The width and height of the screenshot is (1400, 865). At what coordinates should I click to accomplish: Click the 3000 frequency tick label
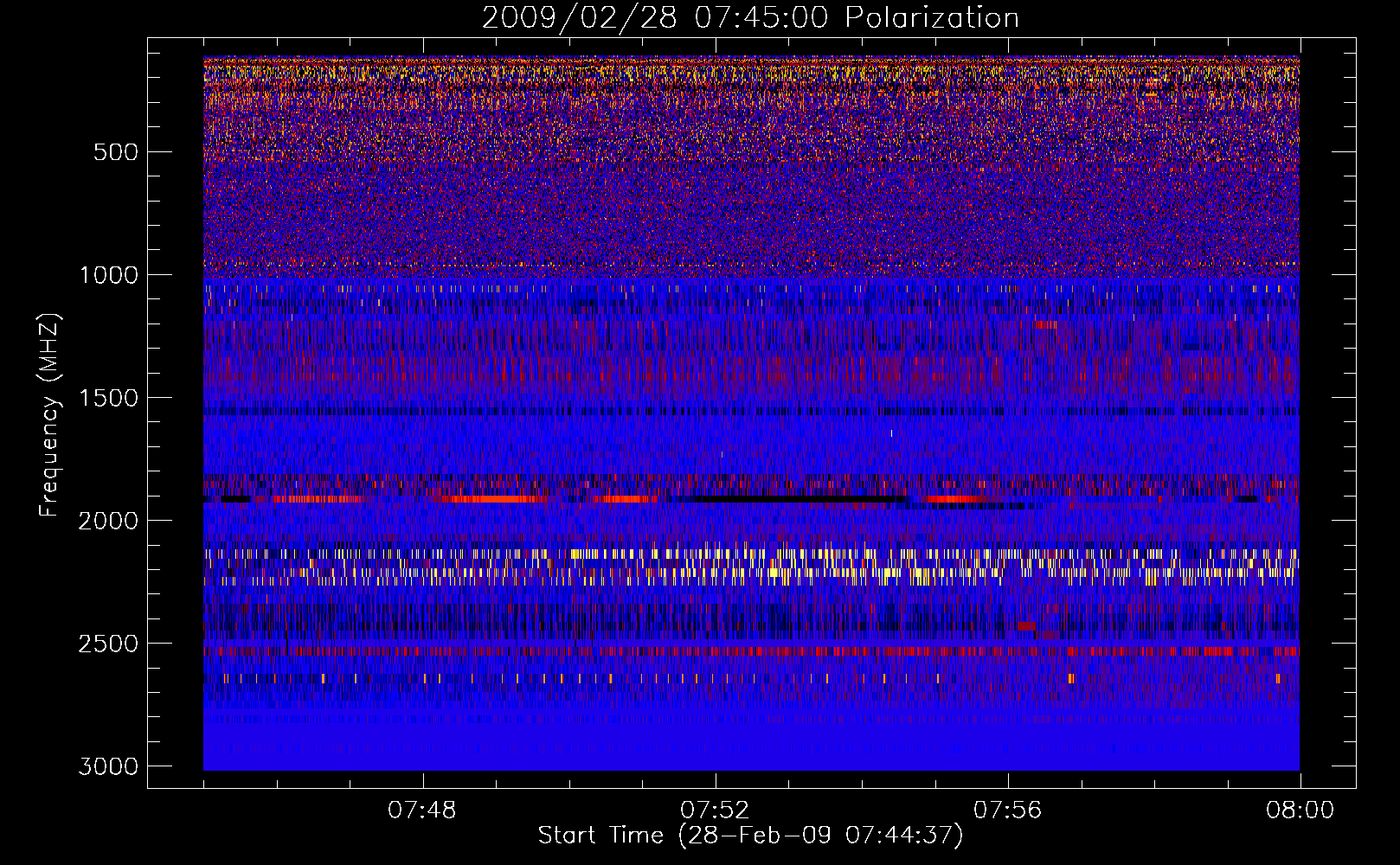pos(108,766)
